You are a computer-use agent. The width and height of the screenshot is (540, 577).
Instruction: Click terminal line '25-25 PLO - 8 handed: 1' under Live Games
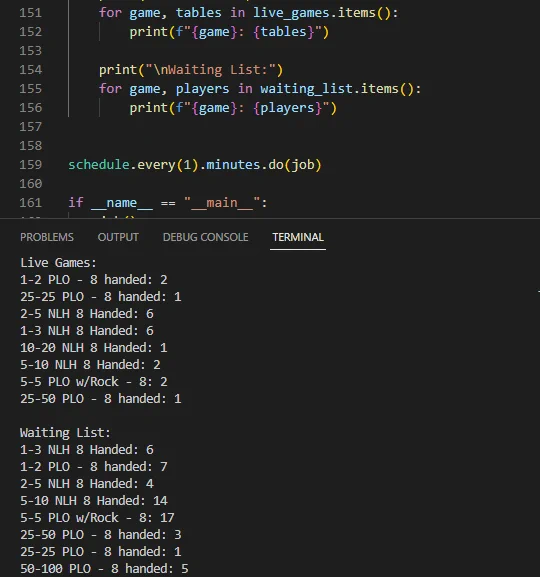point(100,297)
